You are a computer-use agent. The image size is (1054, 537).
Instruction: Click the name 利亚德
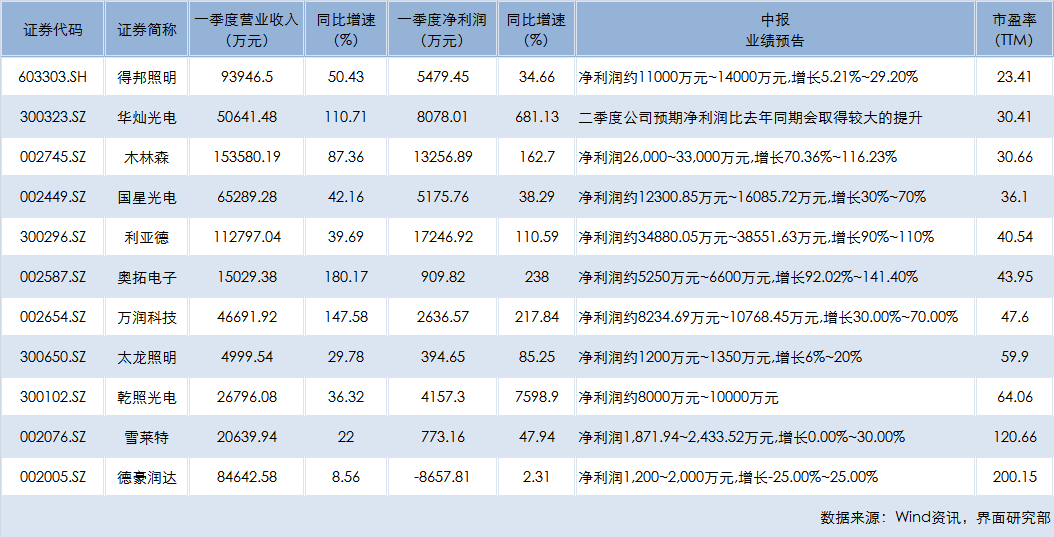147,237
